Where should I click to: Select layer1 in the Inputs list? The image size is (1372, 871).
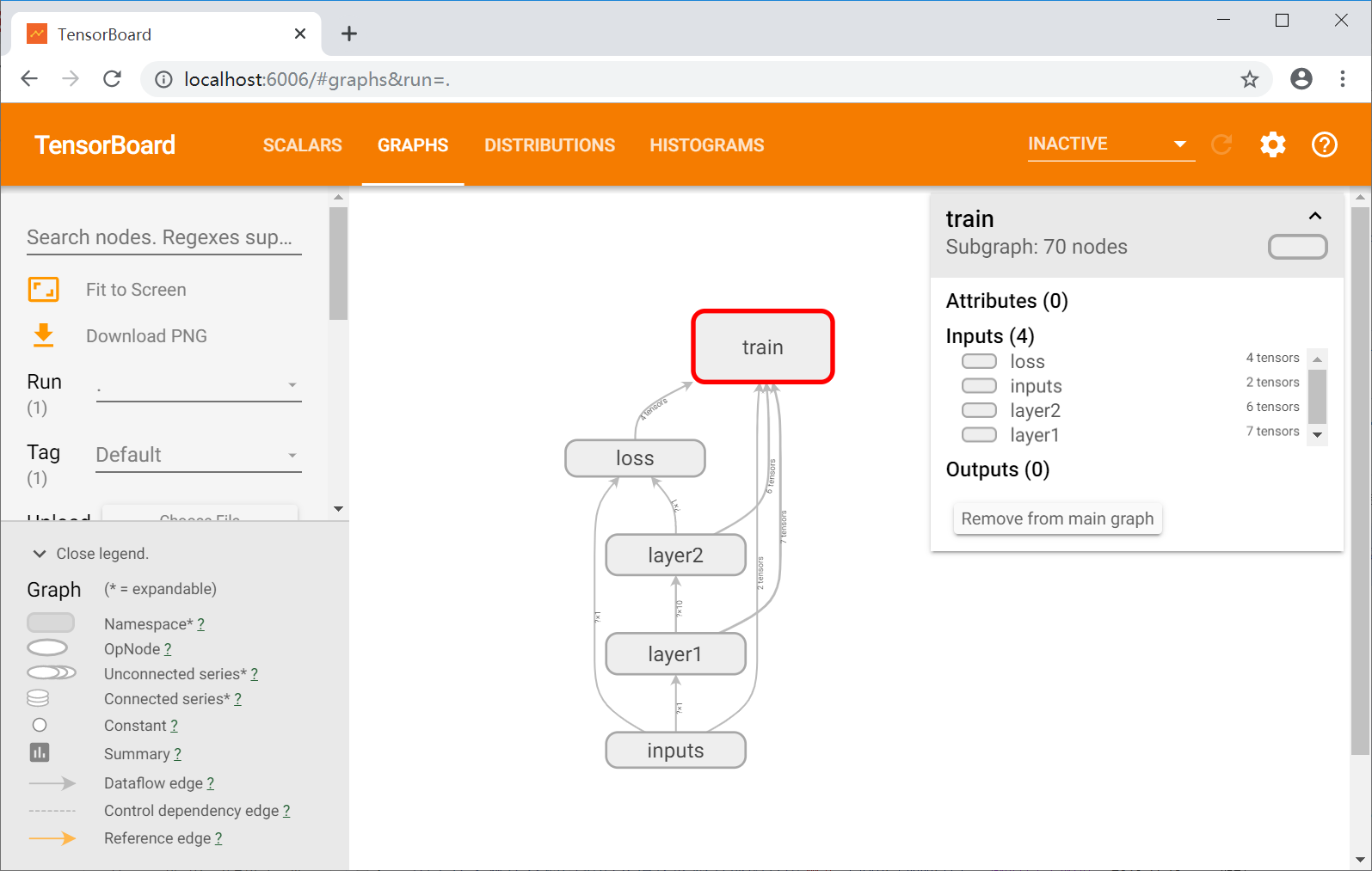coord(1035,435)
